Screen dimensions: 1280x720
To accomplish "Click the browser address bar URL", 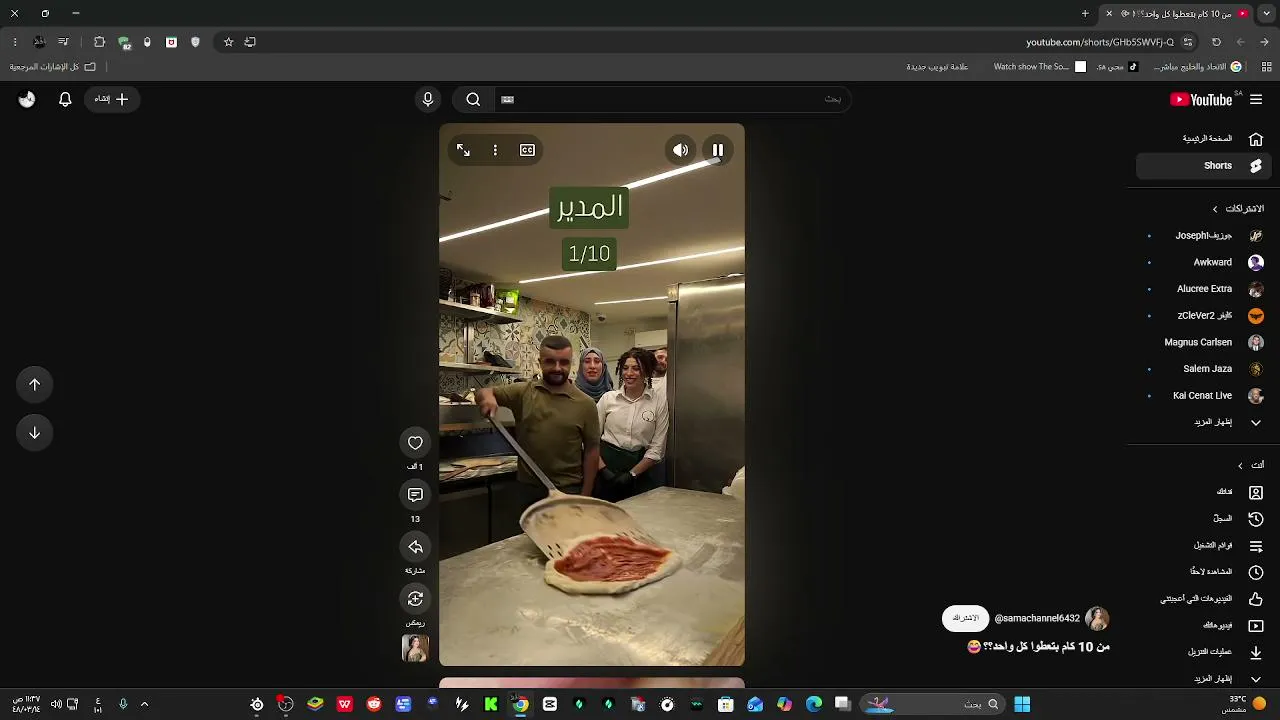I will (1099, 42).
